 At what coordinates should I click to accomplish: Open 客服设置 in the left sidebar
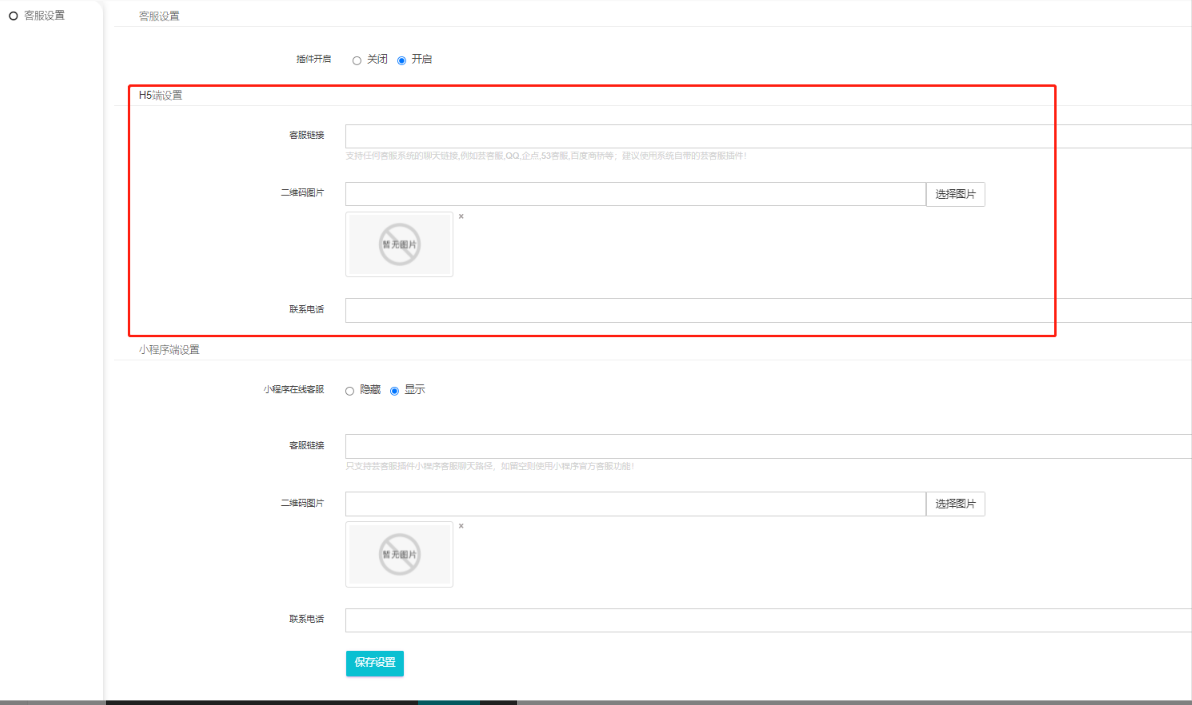[44, 16]
